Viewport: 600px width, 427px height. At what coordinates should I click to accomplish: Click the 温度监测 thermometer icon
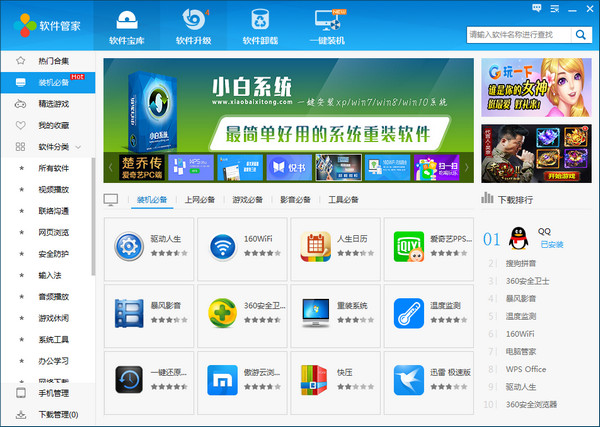pyautogui.click(x=409, y=313)
